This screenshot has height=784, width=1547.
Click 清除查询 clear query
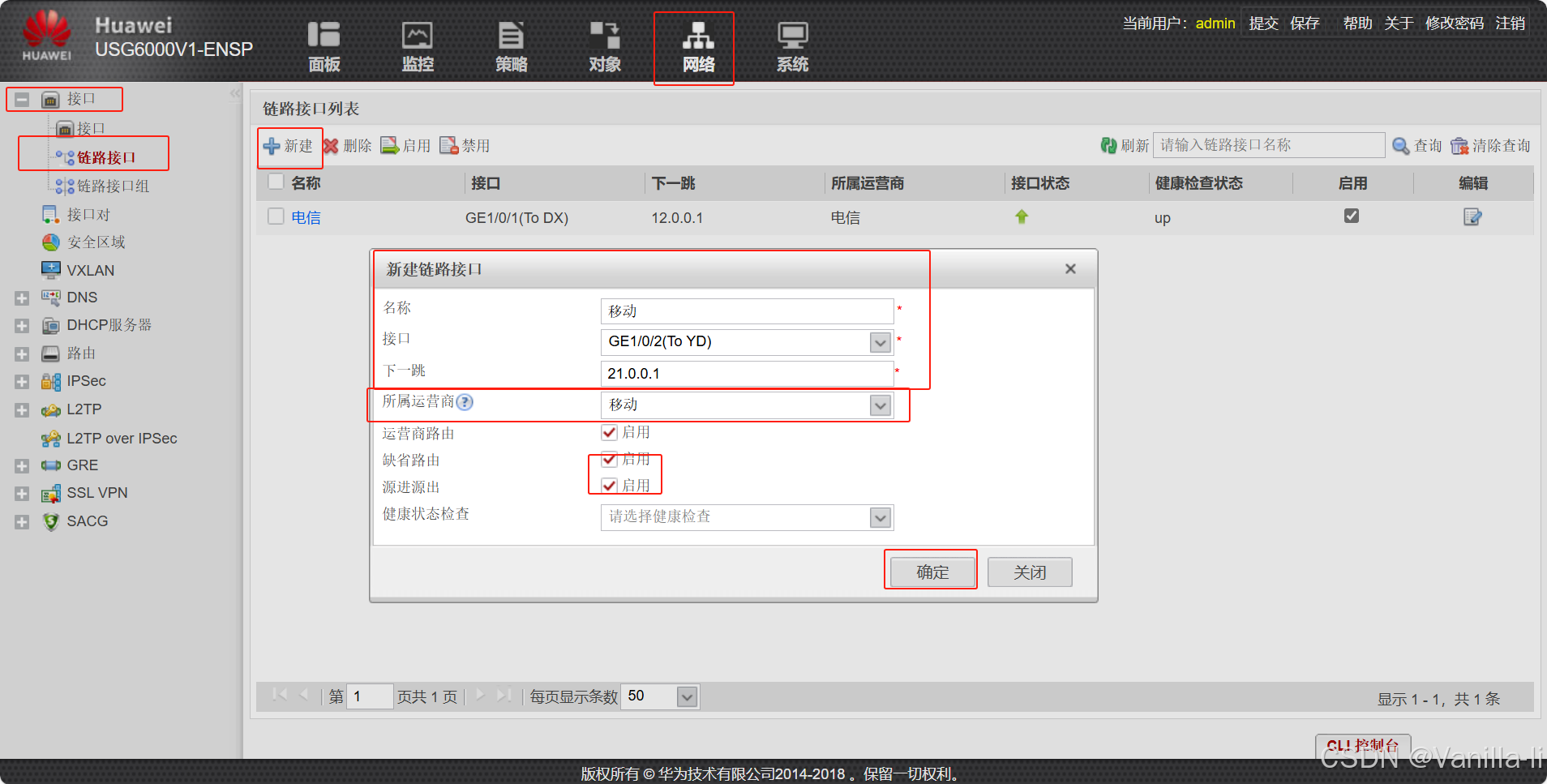pos(1490,146)
